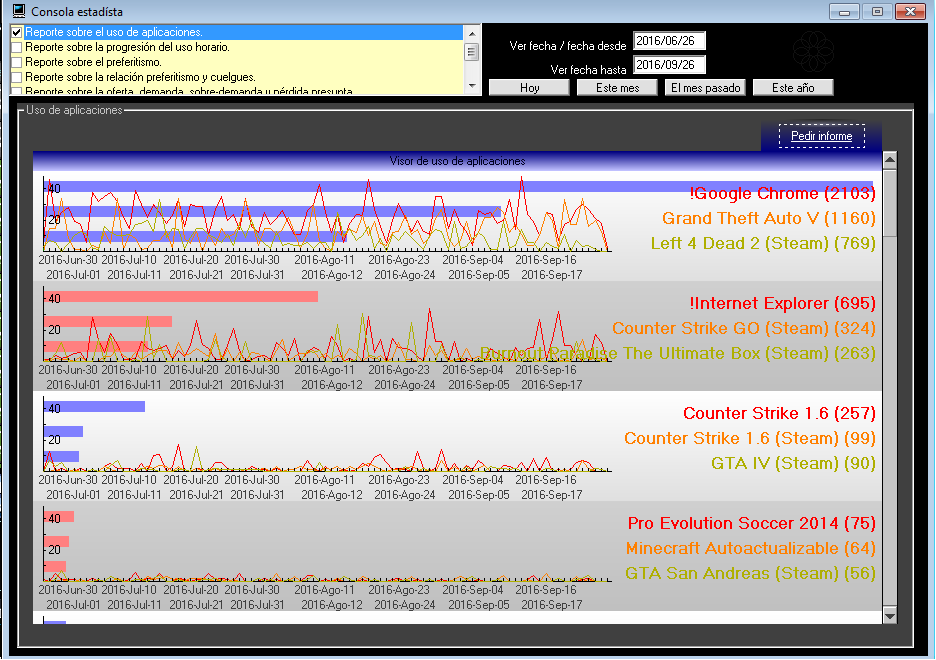The width and height of the screenshot is (936, 660).
Task: Click Burnout Paradise The Ultimate Box label
Action: tap(678, 353)
